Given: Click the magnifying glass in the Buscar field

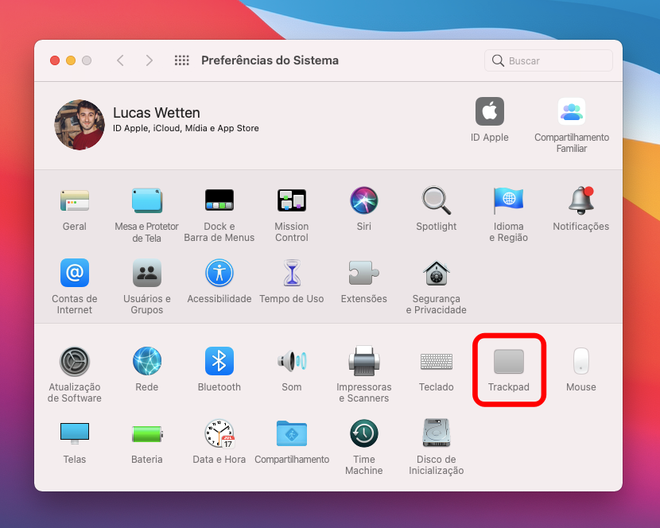Looking at the screenshot, I should click(x=498, y=61).
